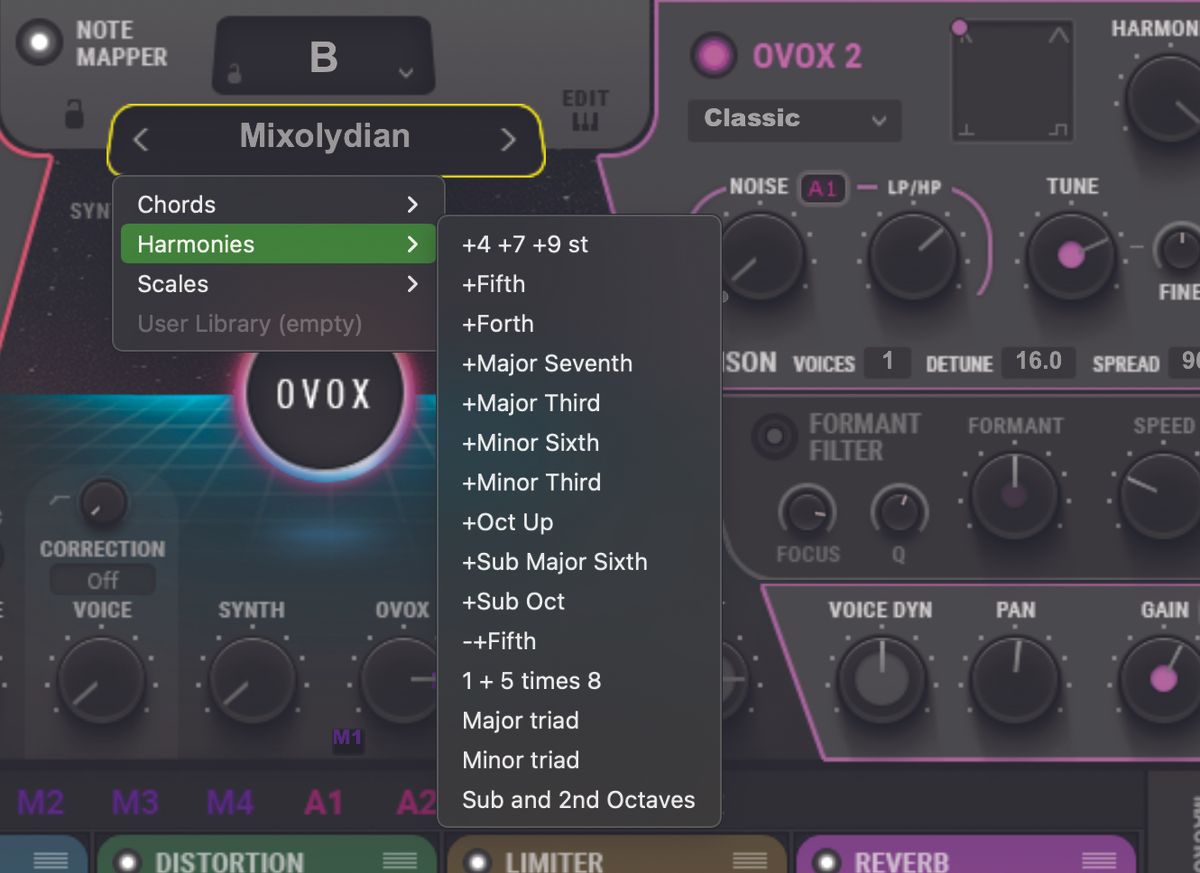Select +Major Seventh harmony

coord(546,363)
